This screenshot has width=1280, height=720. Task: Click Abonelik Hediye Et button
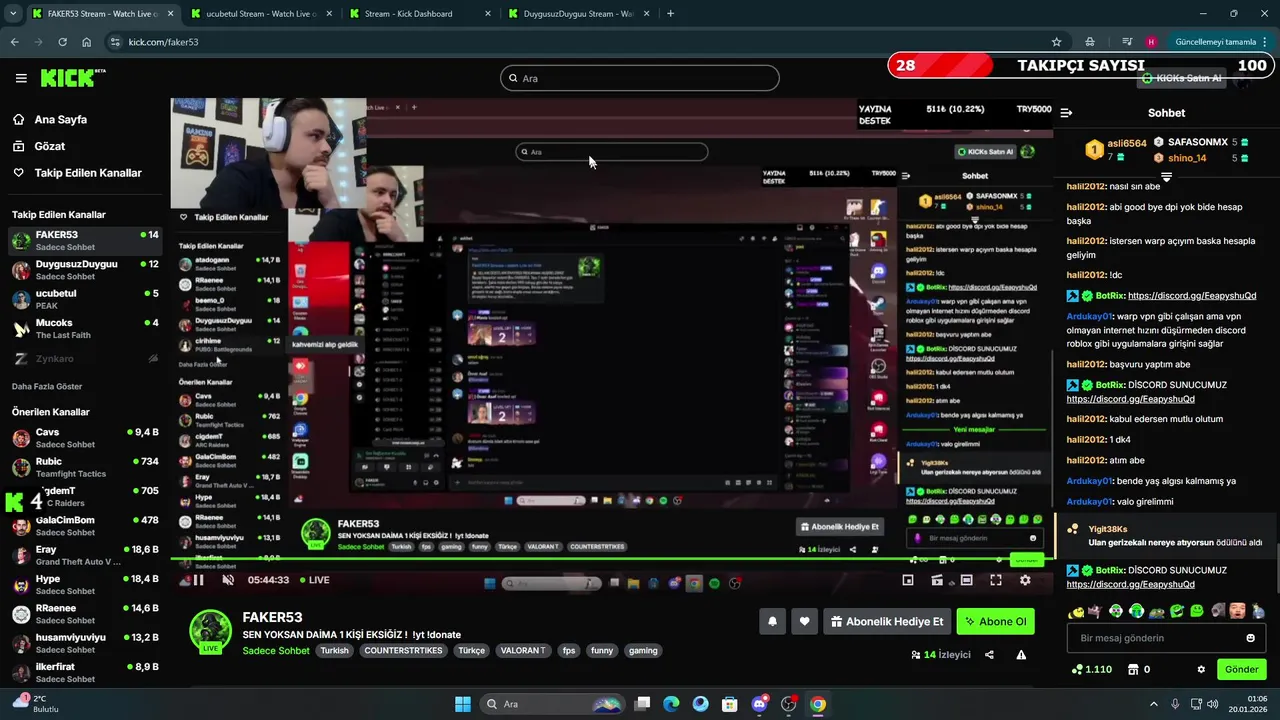tap(886, 621)
